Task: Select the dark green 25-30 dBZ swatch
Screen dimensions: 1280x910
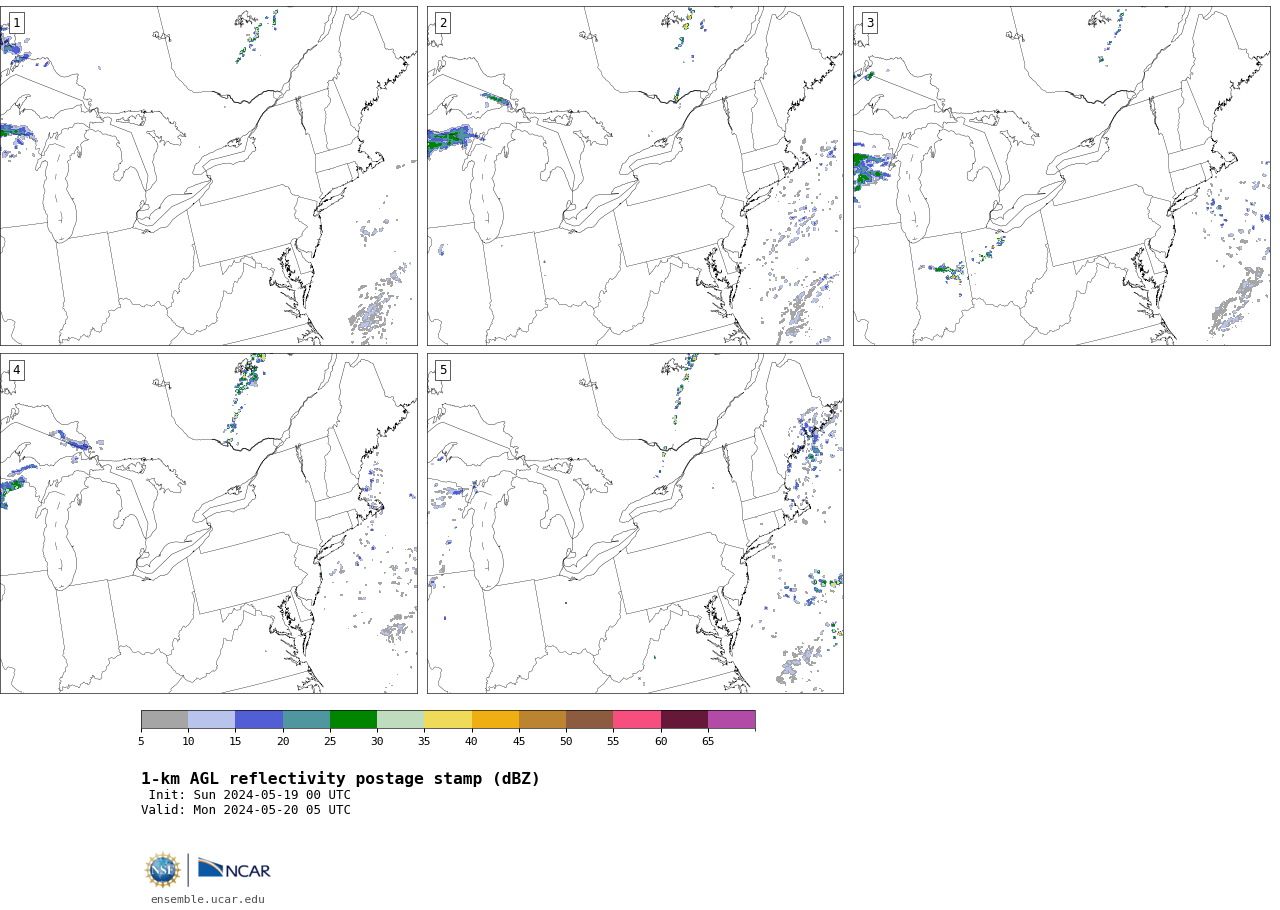Action: [353, 720]
